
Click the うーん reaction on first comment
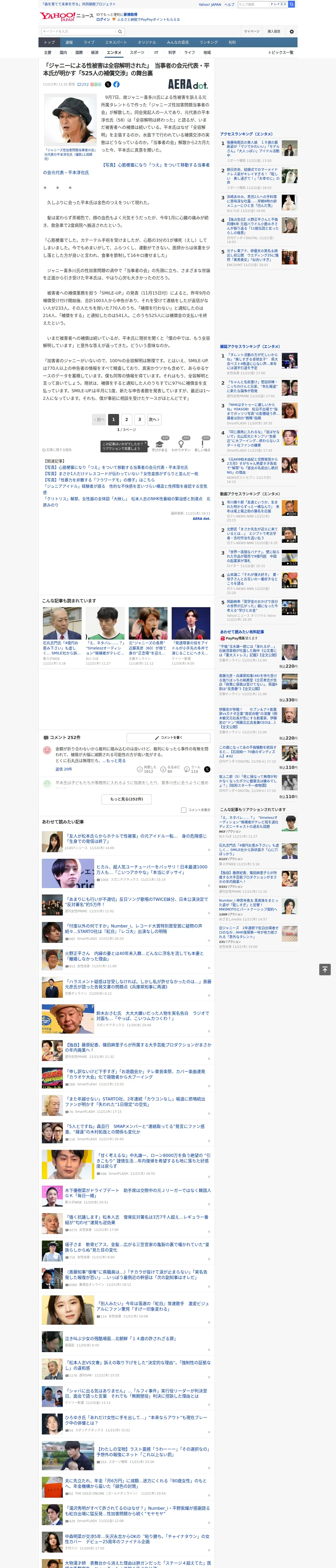pyautogui.click(x=192, y=769)
